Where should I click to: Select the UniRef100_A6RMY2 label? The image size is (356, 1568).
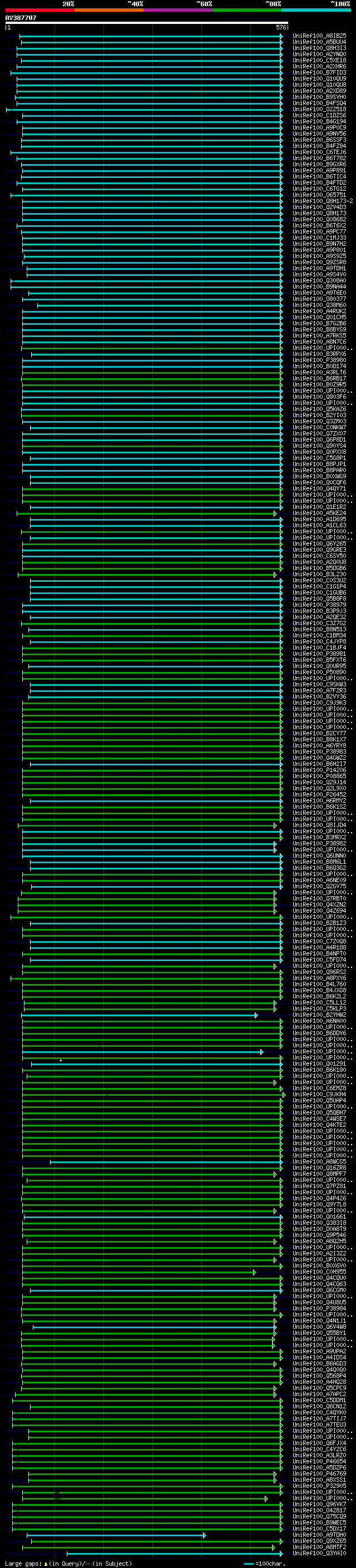click(x=319, y=800)
